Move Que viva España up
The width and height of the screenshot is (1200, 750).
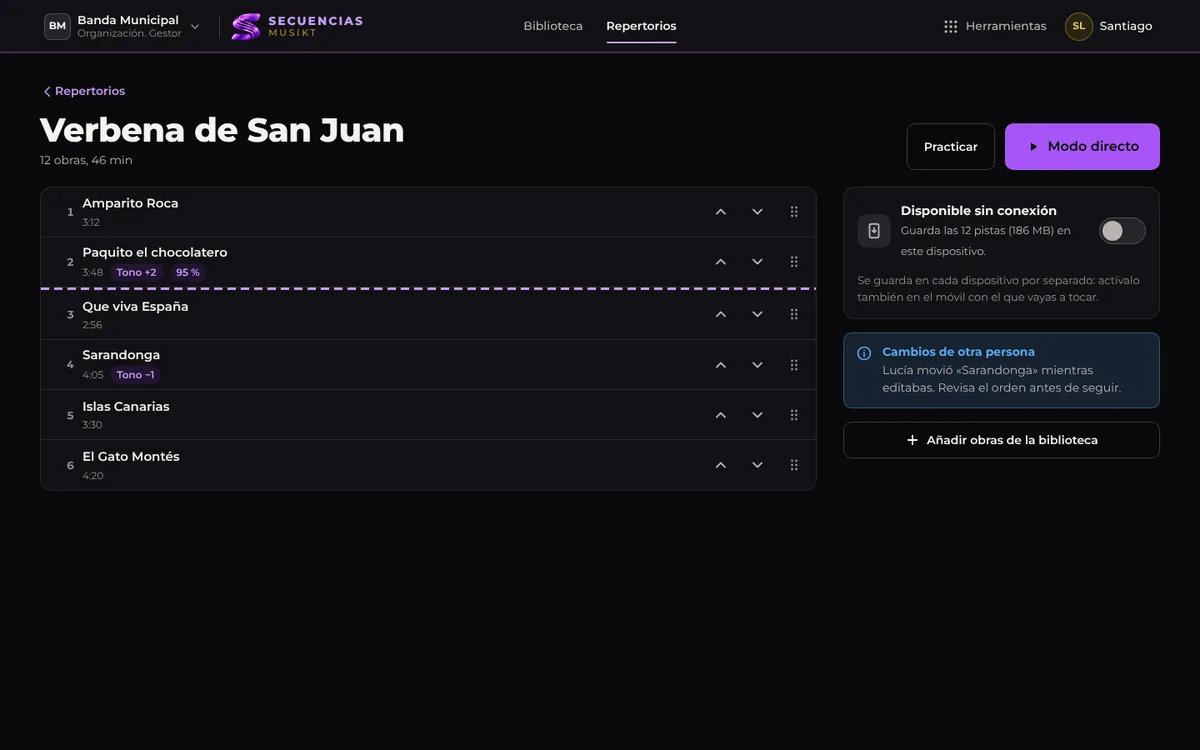pos(720,314)
